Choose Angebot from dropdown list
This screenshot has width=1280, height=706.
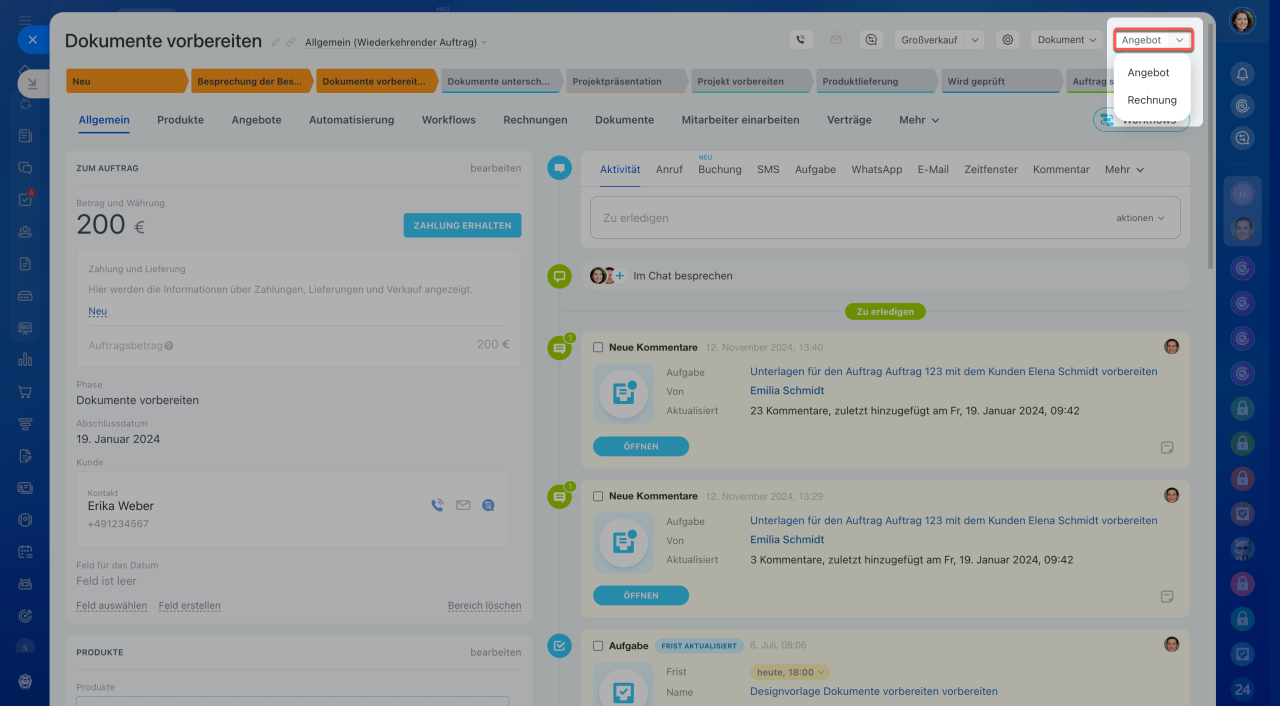pyautogui.click(x=1148, y=73)
